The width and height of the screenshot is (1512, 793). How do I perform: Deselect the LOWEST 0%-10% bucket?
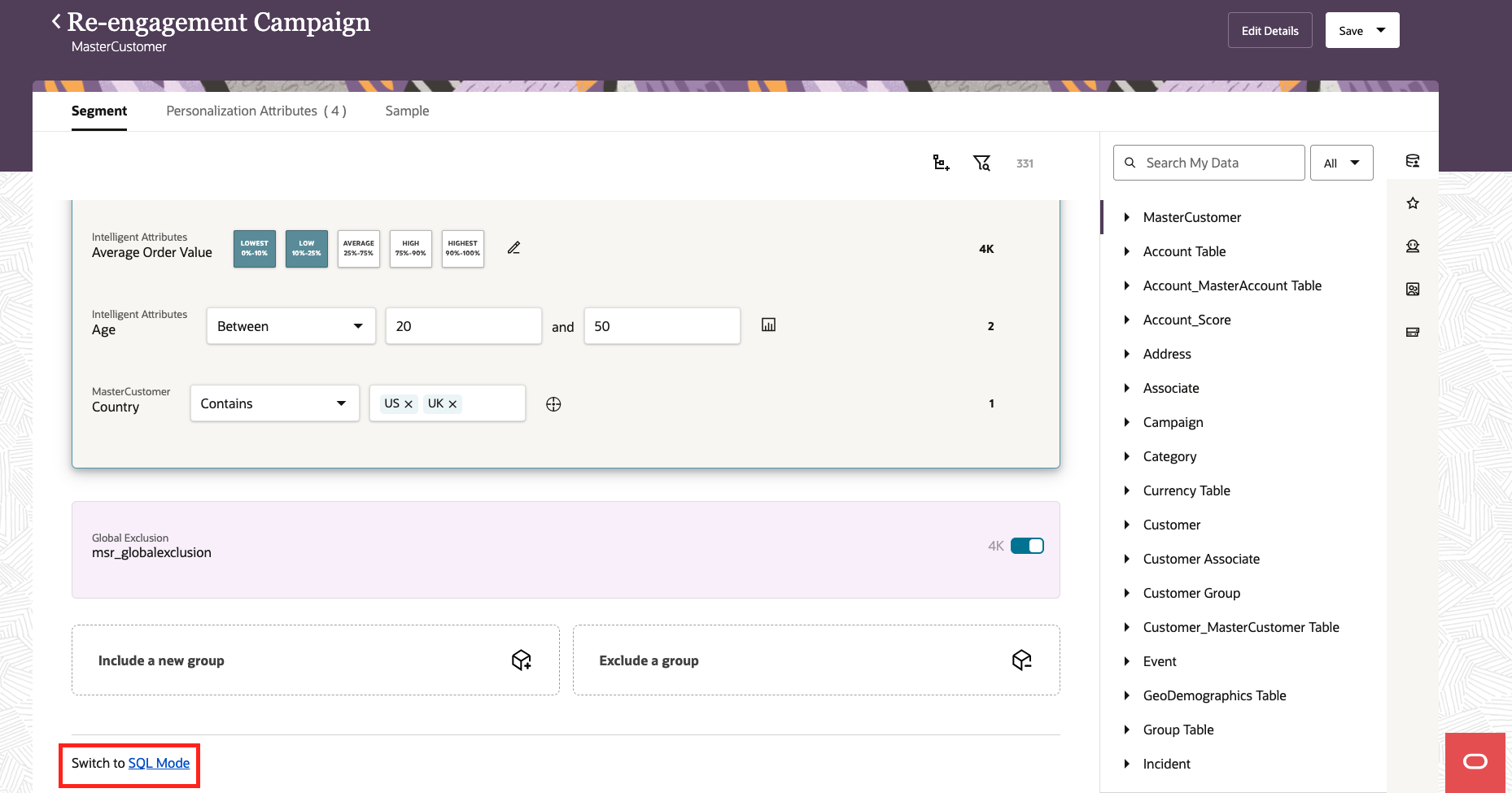click(x=254, y=248)
